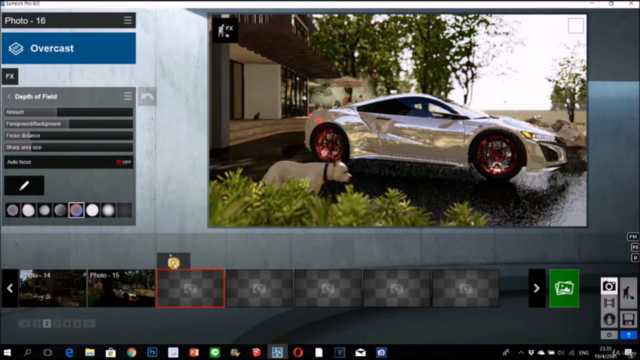
Task: Select the fourth empty photo slot
Action: pyautogui.click(x=396, y=288)
